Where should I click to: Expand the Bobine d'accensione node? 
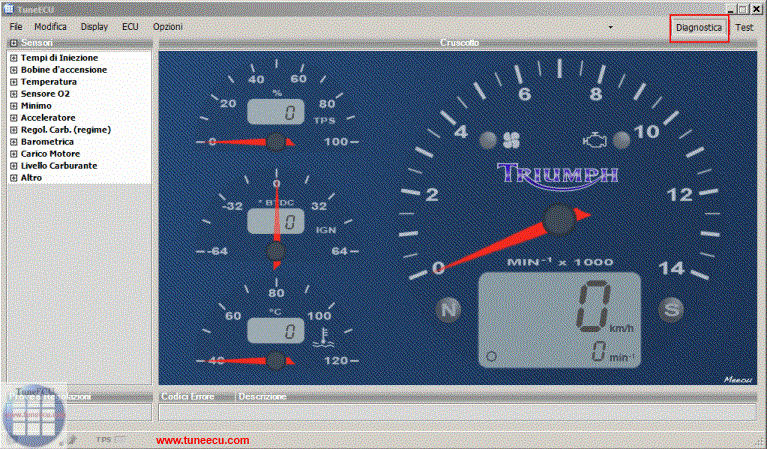point(14,70)
